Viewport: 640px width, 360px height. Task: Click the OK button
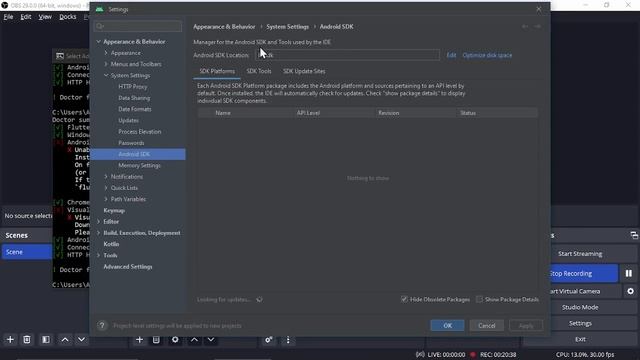pos(447,325)
